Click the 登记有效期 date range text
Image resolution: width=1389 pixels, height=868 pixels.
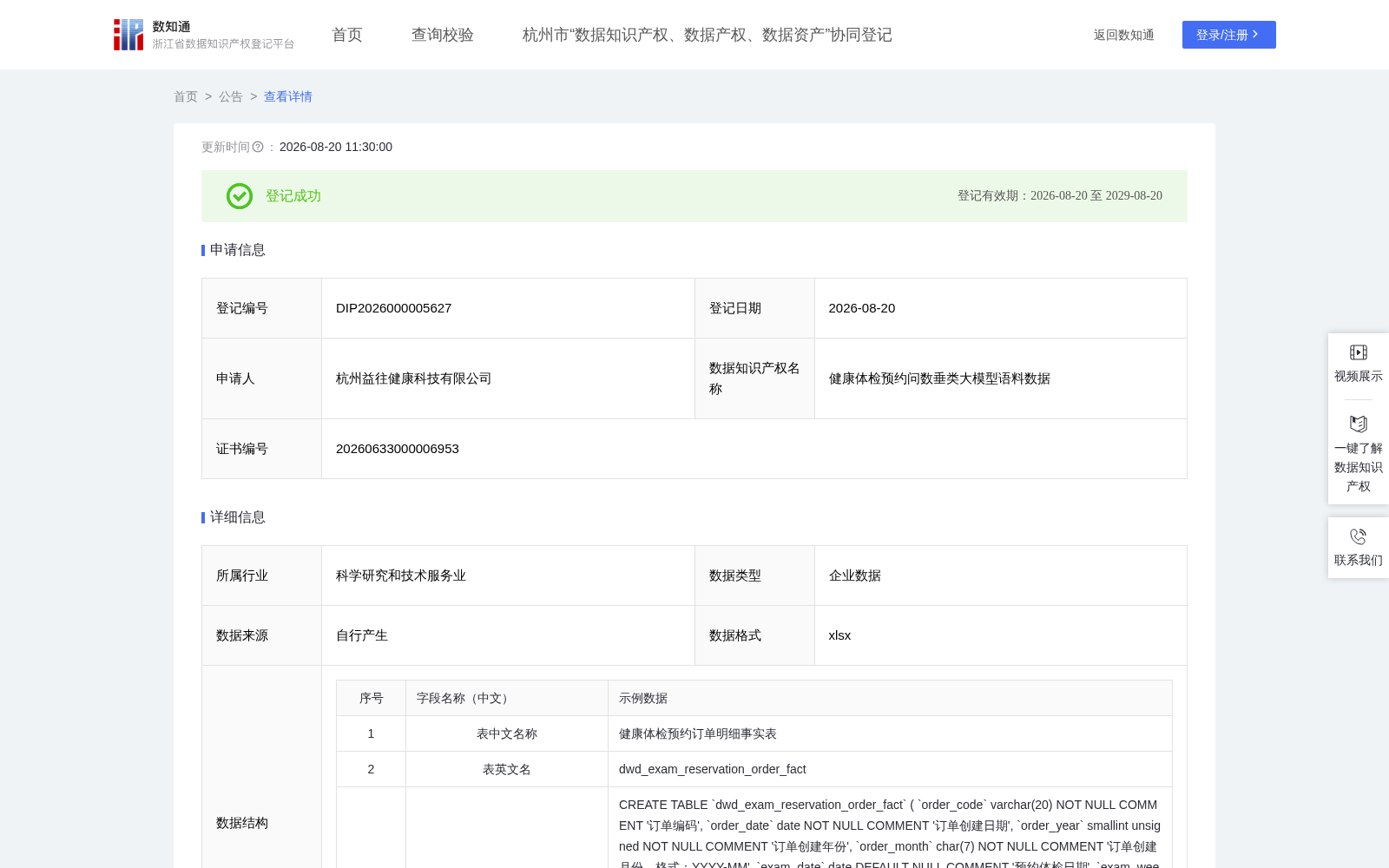pos(1060,196)
